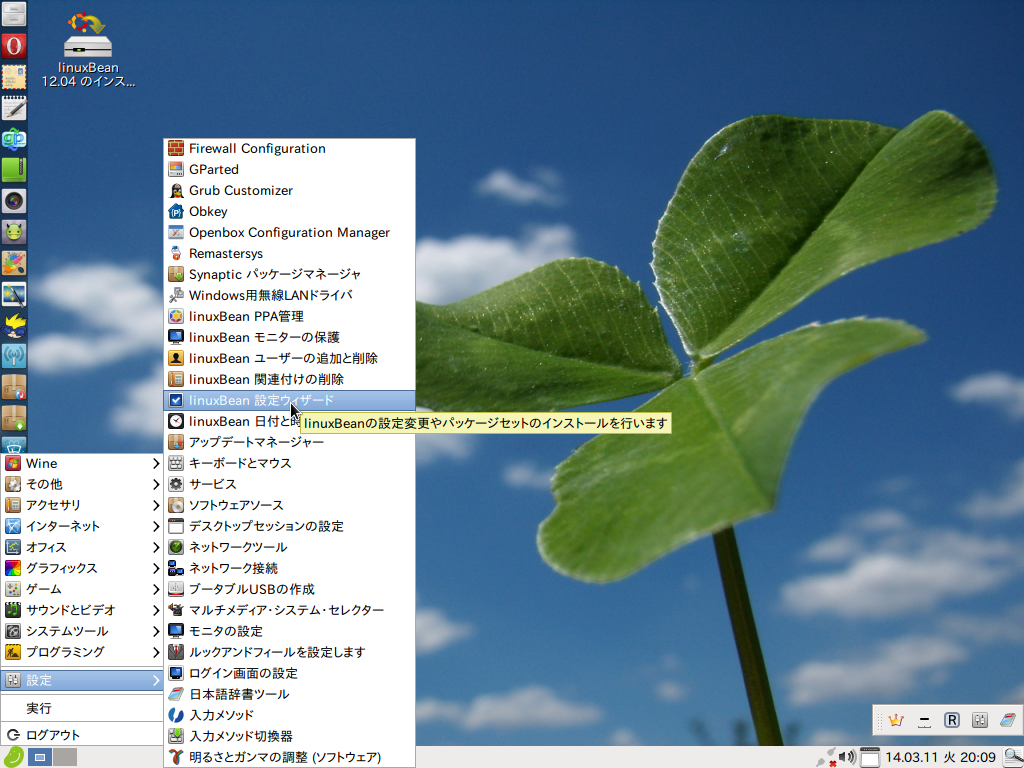Open the green notebook dock icon
This screenshot has height=768, width=1024.
coord(14,170)
